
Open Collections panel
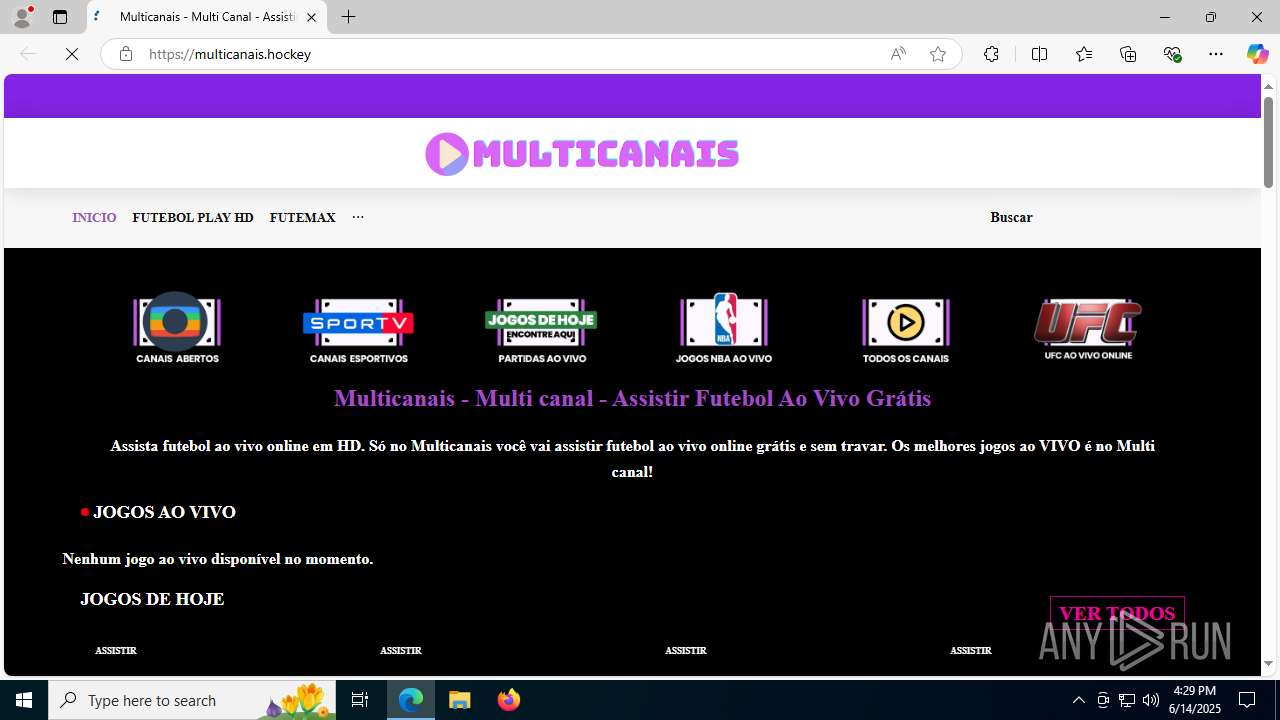tap(1128, 54)
